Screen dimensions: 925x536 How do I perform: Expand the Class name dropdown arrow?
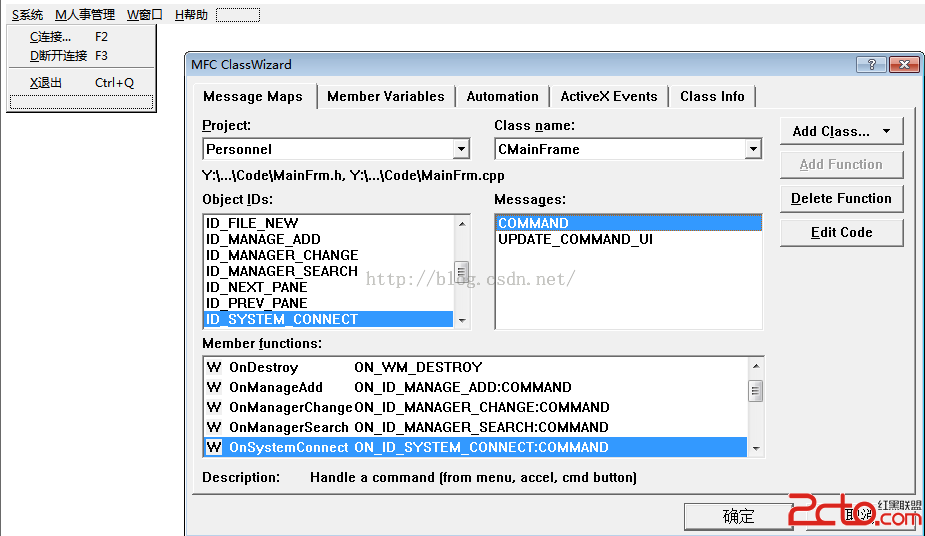753,149
